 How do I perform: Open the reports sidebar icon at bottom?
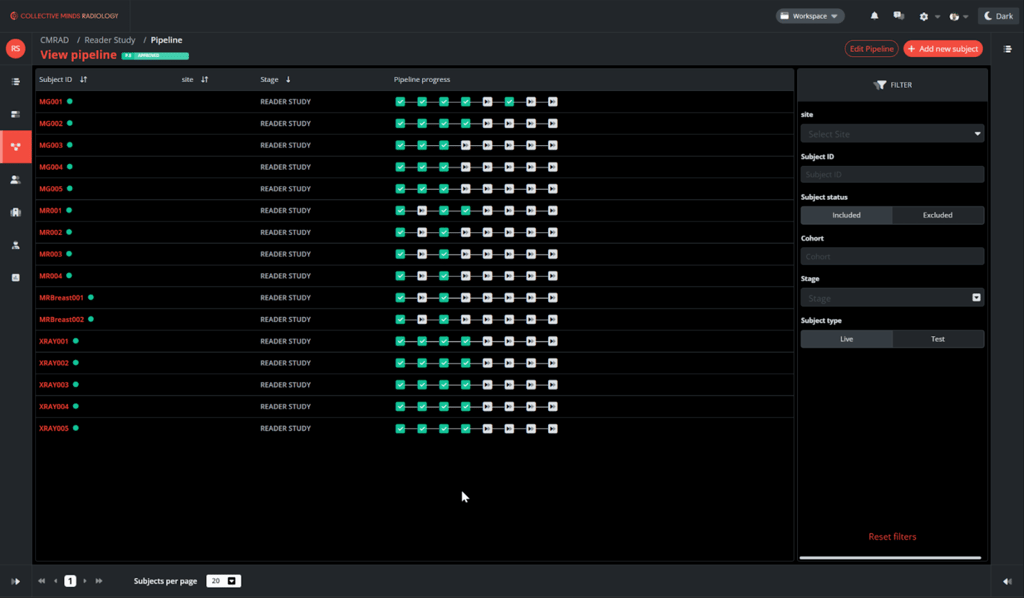point(16,277)
